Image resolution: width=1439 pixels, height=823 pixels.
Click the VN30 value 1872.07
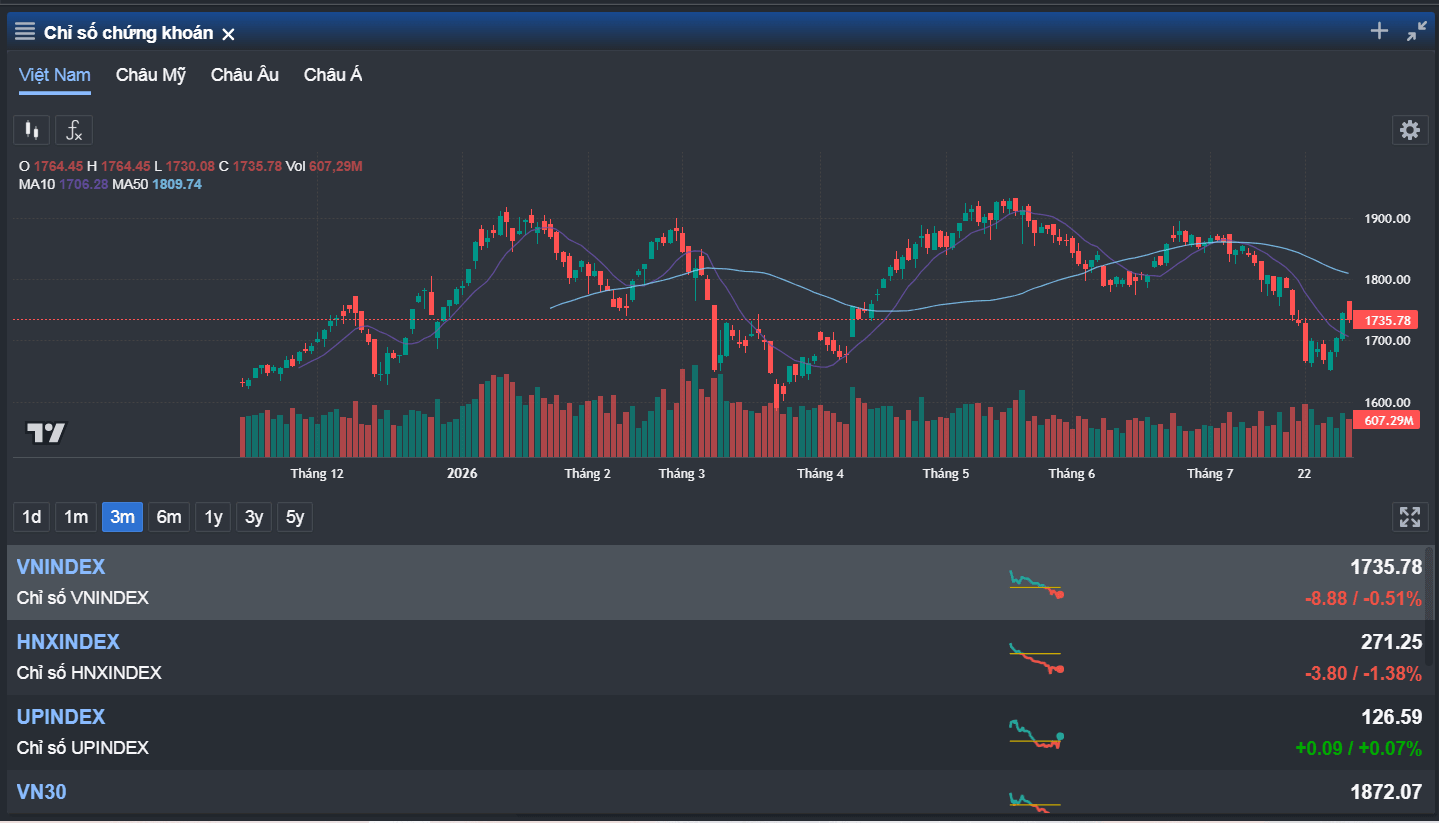1386,792
